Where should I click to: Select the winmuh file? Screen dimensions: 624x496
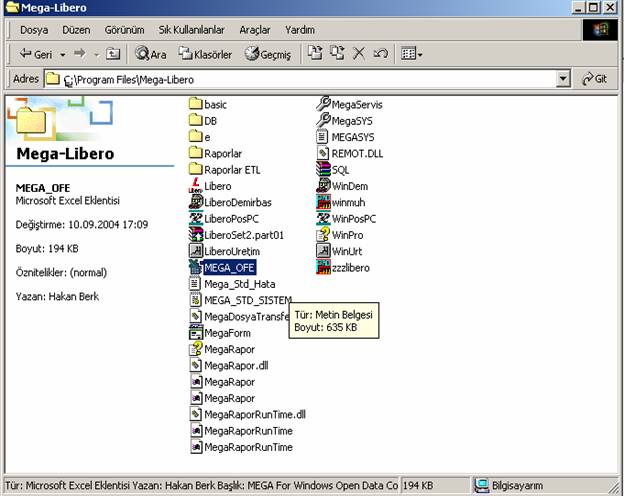point(341,202)
